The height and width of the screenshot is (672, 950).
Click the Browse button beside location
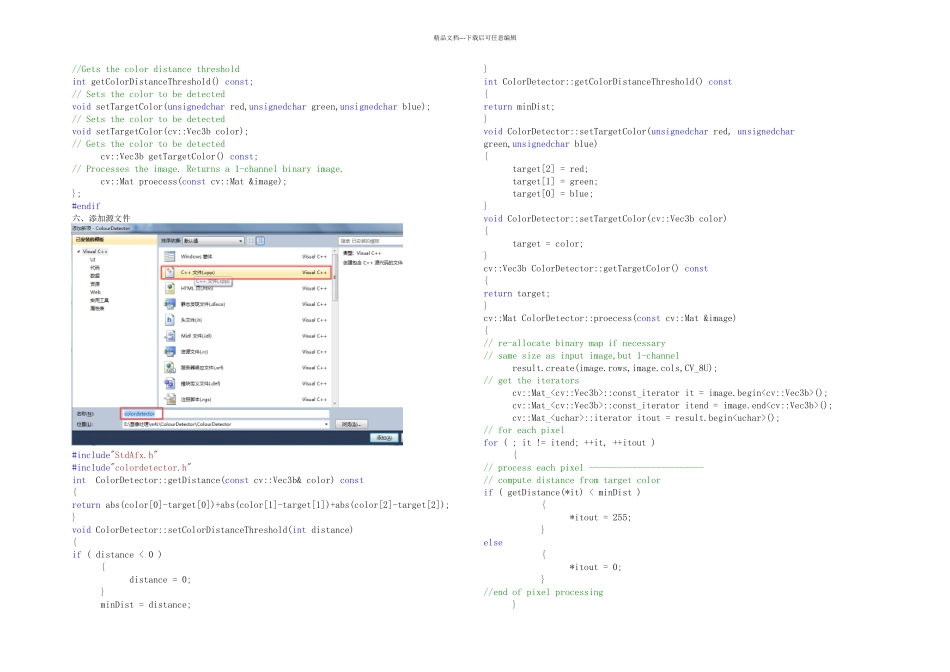(351, 424)
